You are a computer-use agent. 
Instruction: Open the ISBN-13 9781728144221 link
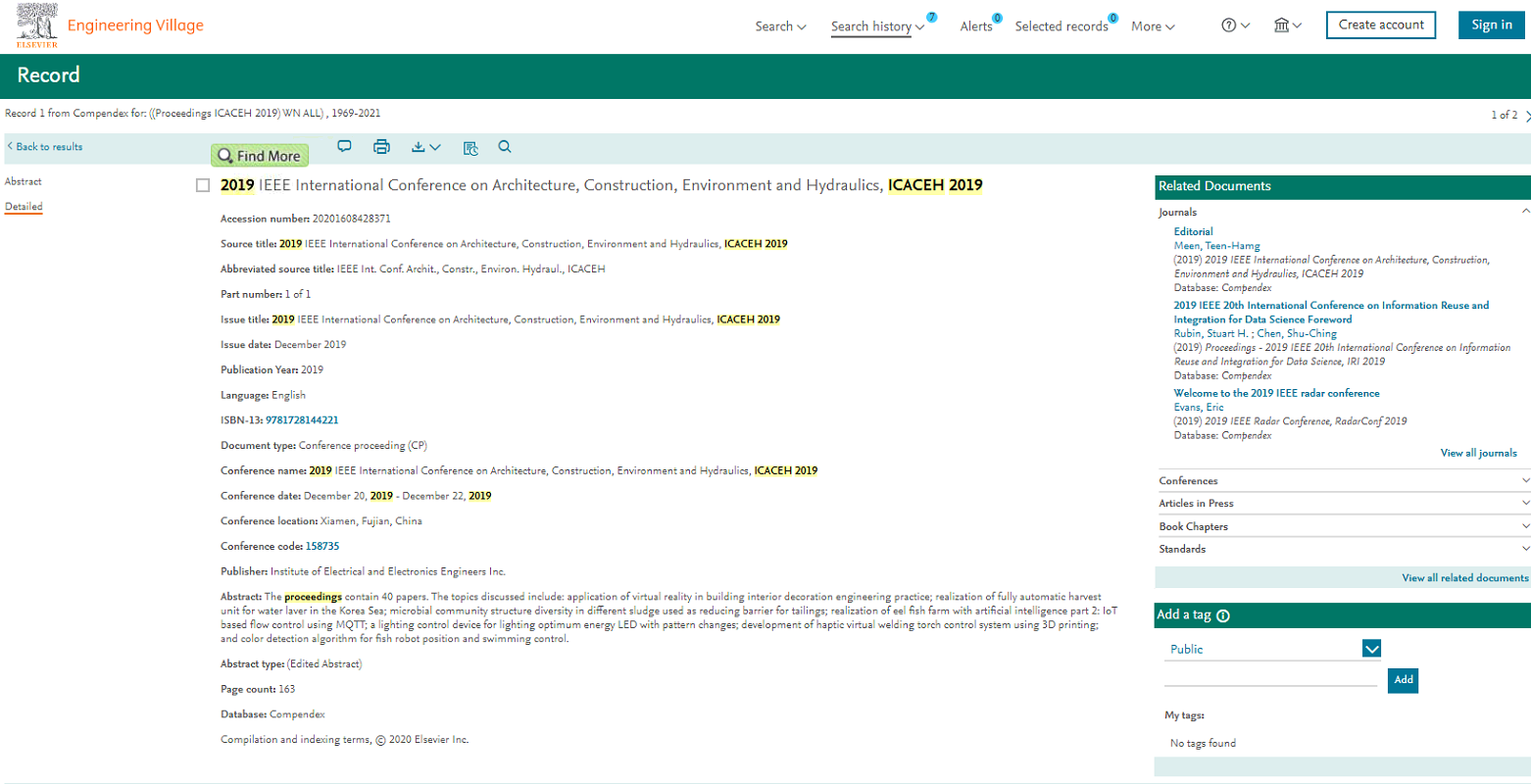click(302, 420)
